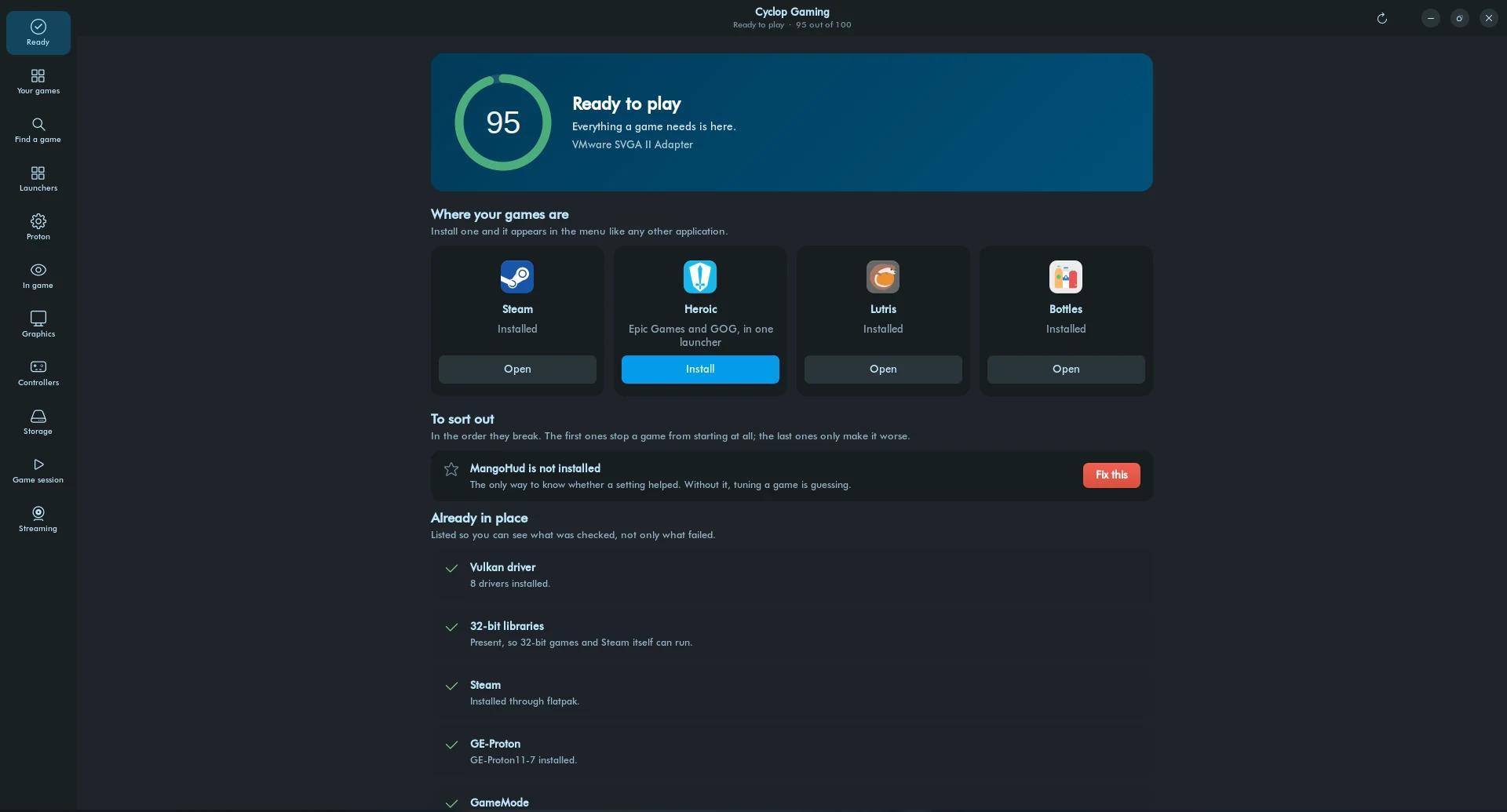Open the Storage section

tap(38, 422)
